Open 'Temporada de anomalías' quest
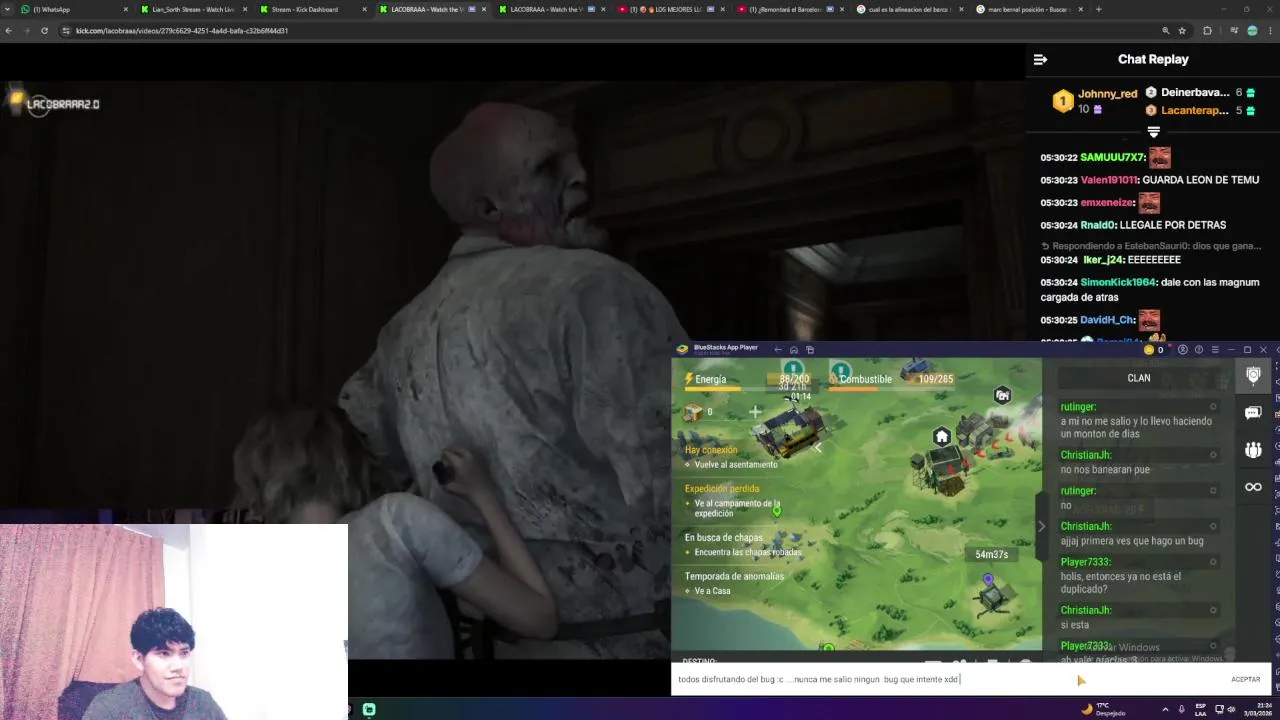Screen dimensions: 1280x720 coord(734,583)
